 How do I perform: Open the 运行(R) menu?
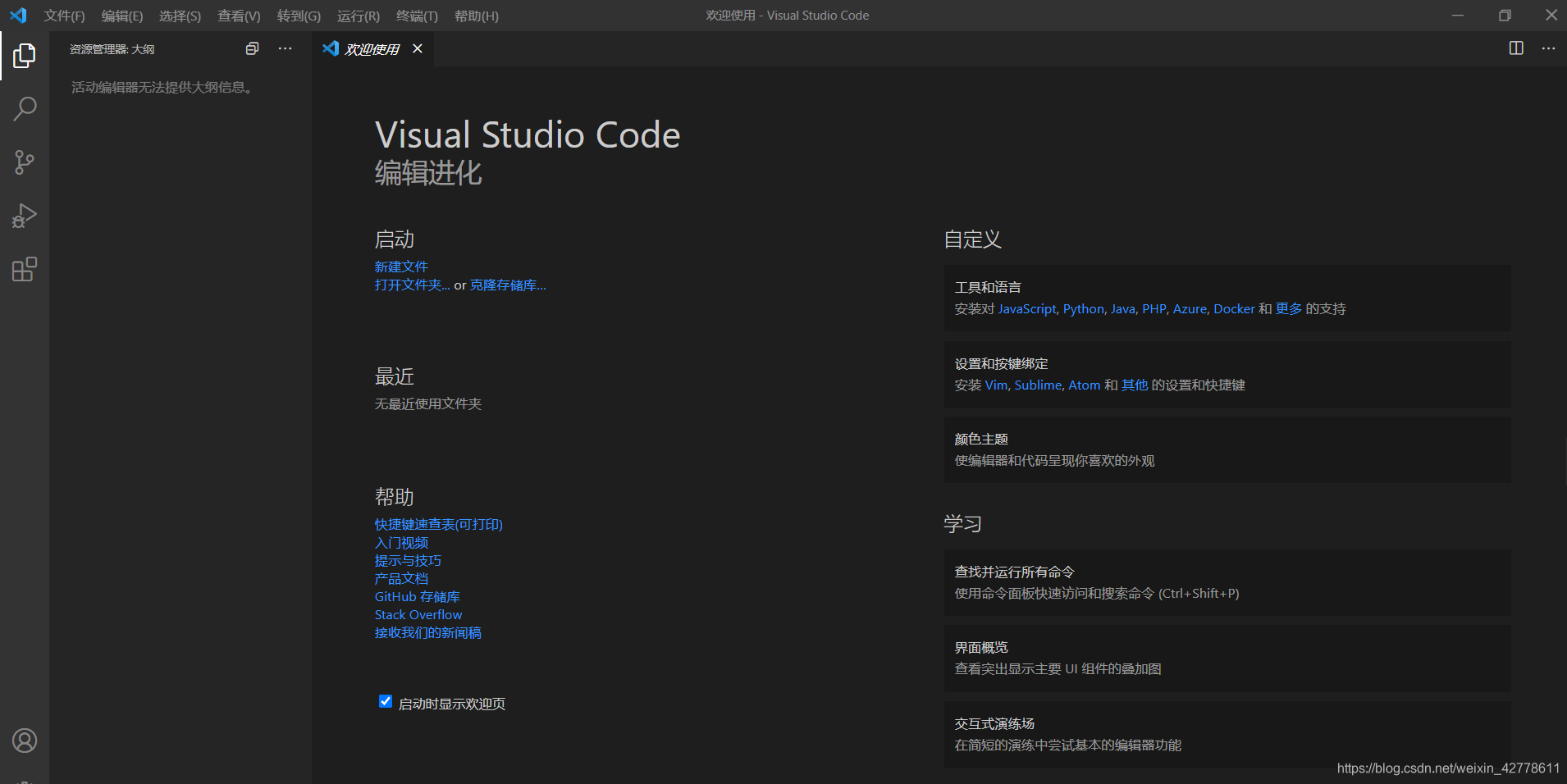[x=359, y=16]
